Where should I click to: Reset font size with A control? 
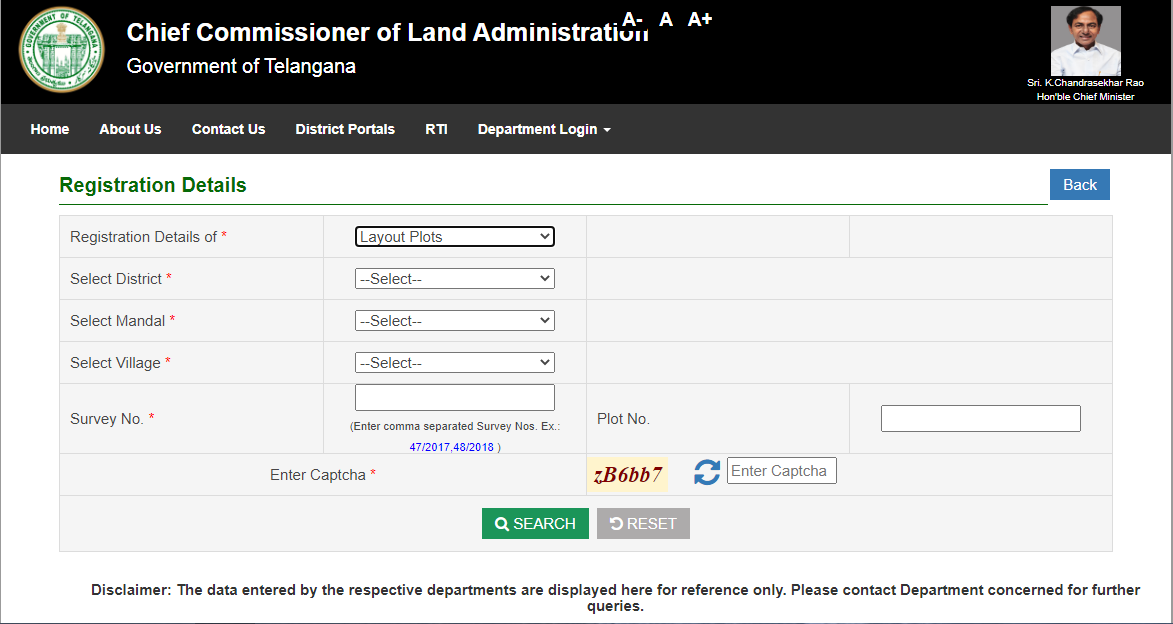(666, 19)
